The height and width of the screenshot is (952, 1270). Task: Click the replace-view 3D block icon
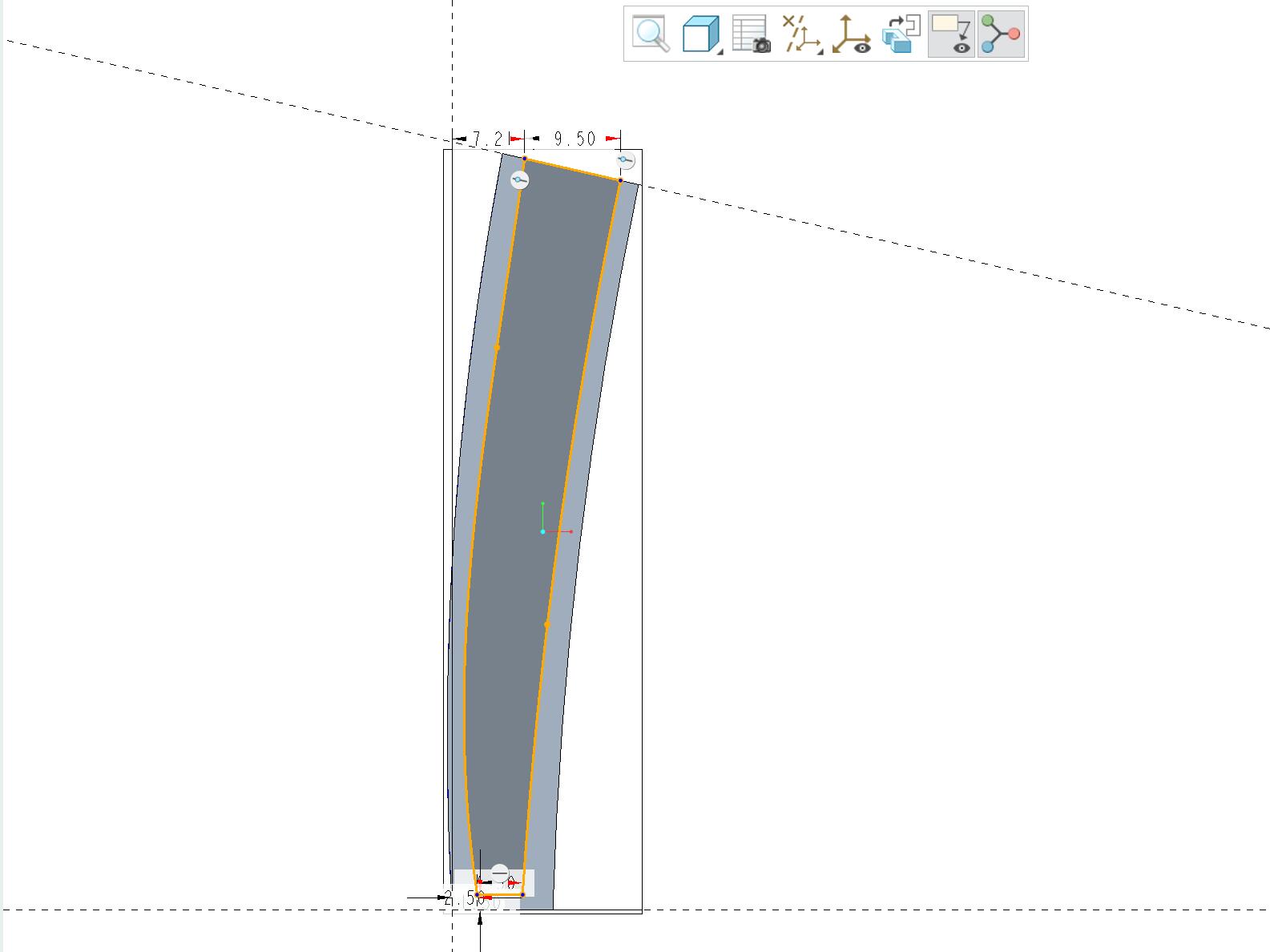coord(901,34)
